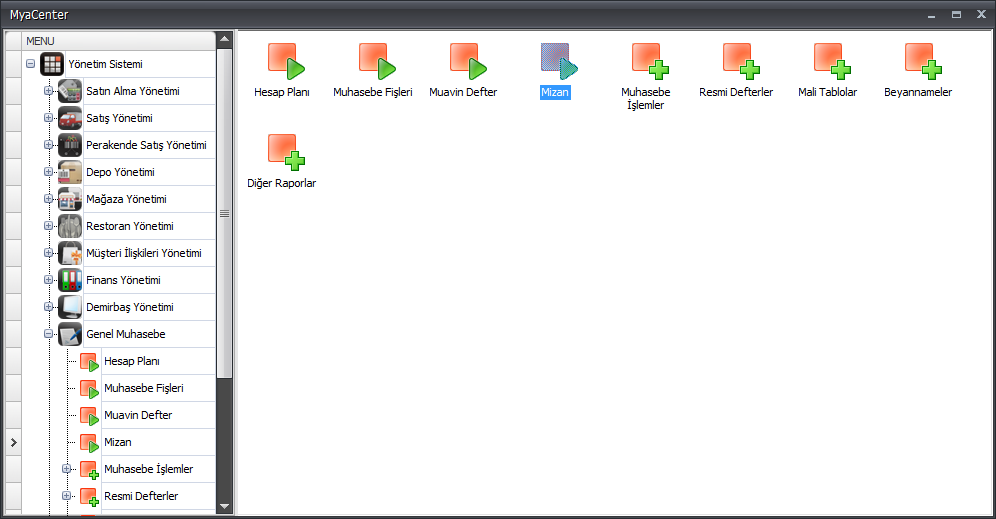996x519 pixels.
Task: Click the tree scrollbar down arrow
Action: point(224,506)
